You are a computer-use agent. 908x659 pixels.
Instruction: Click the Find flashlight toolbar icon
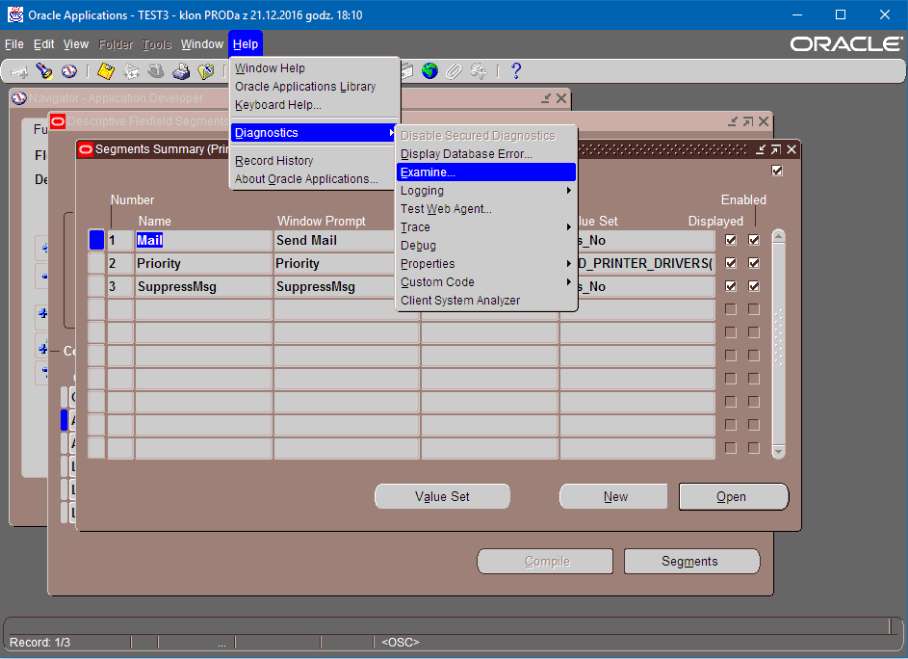(x=44, y=71)
